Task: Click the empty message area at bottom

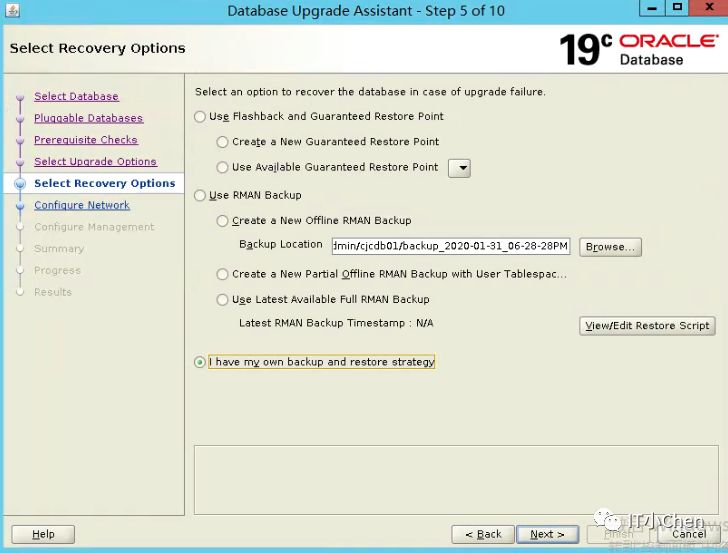Action: tap(456, 480)
